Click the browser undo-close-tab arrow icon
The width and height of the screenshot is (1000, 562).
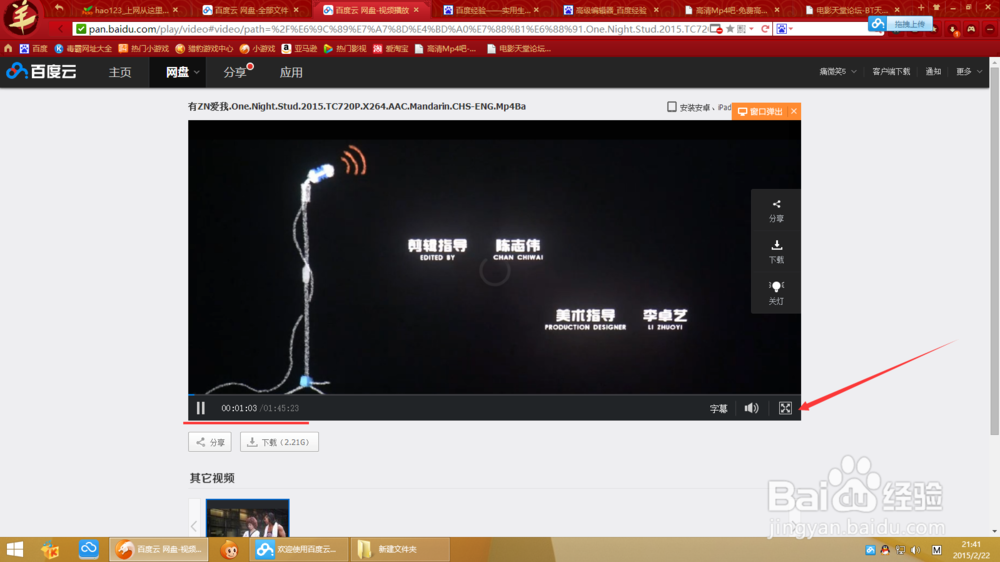(59, 8)
